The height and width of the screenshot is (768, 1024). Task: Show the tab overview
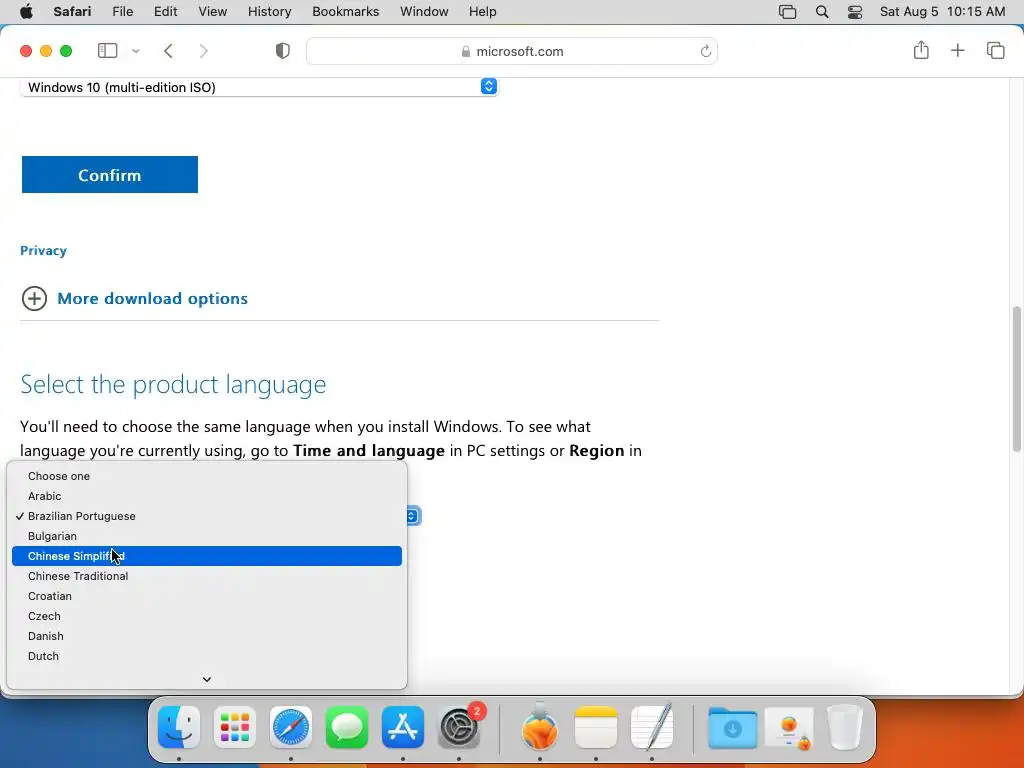(x=995, y=50)
